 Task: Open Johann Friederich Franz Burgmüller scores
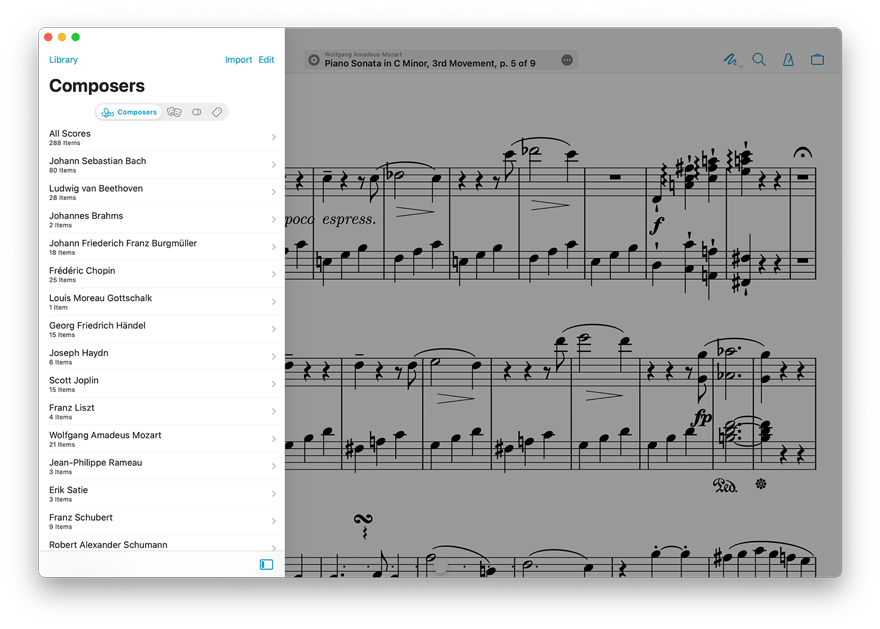[162, 247]
